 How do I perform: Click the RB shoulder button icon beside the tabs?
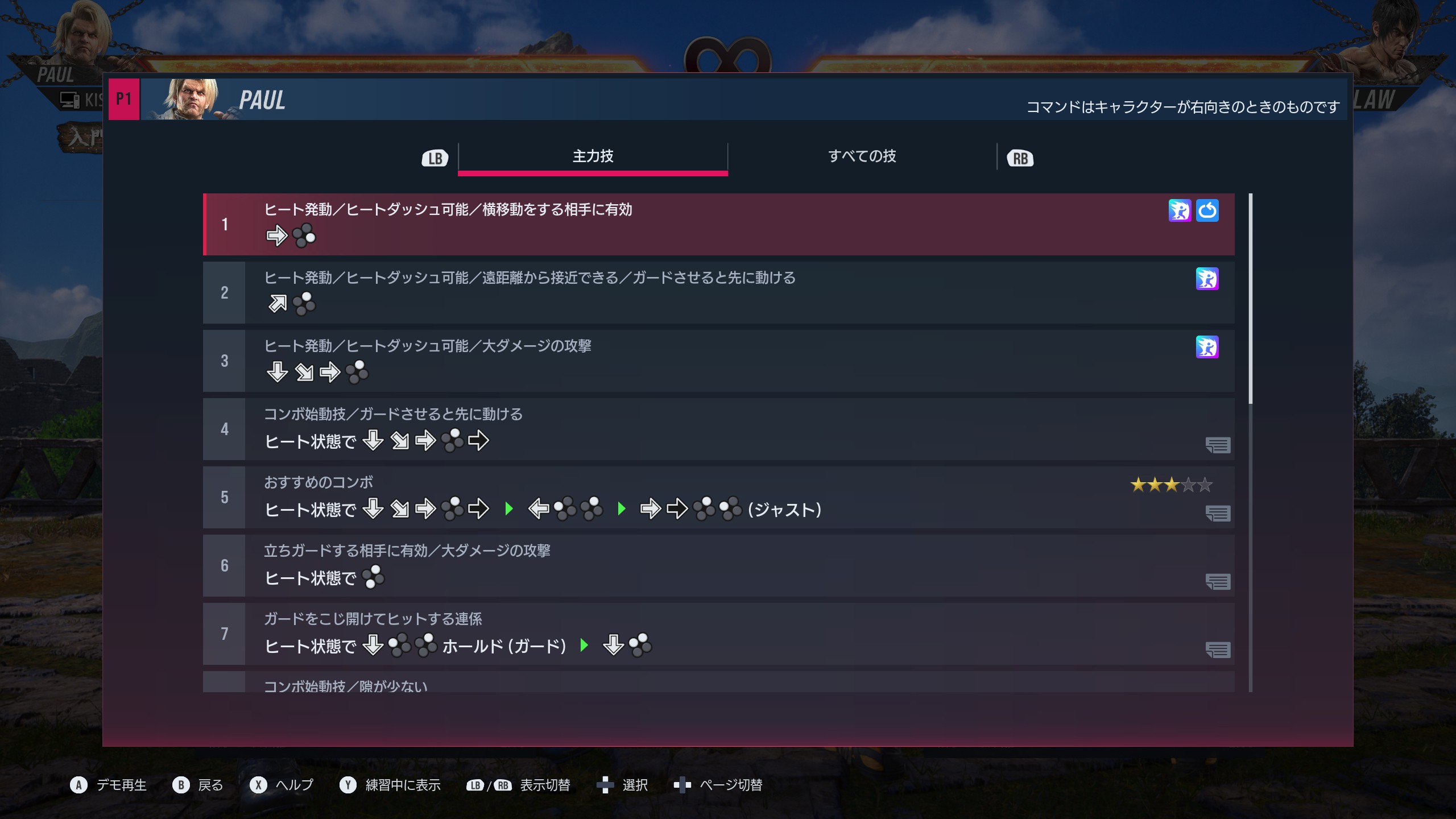coord(1020,158)
